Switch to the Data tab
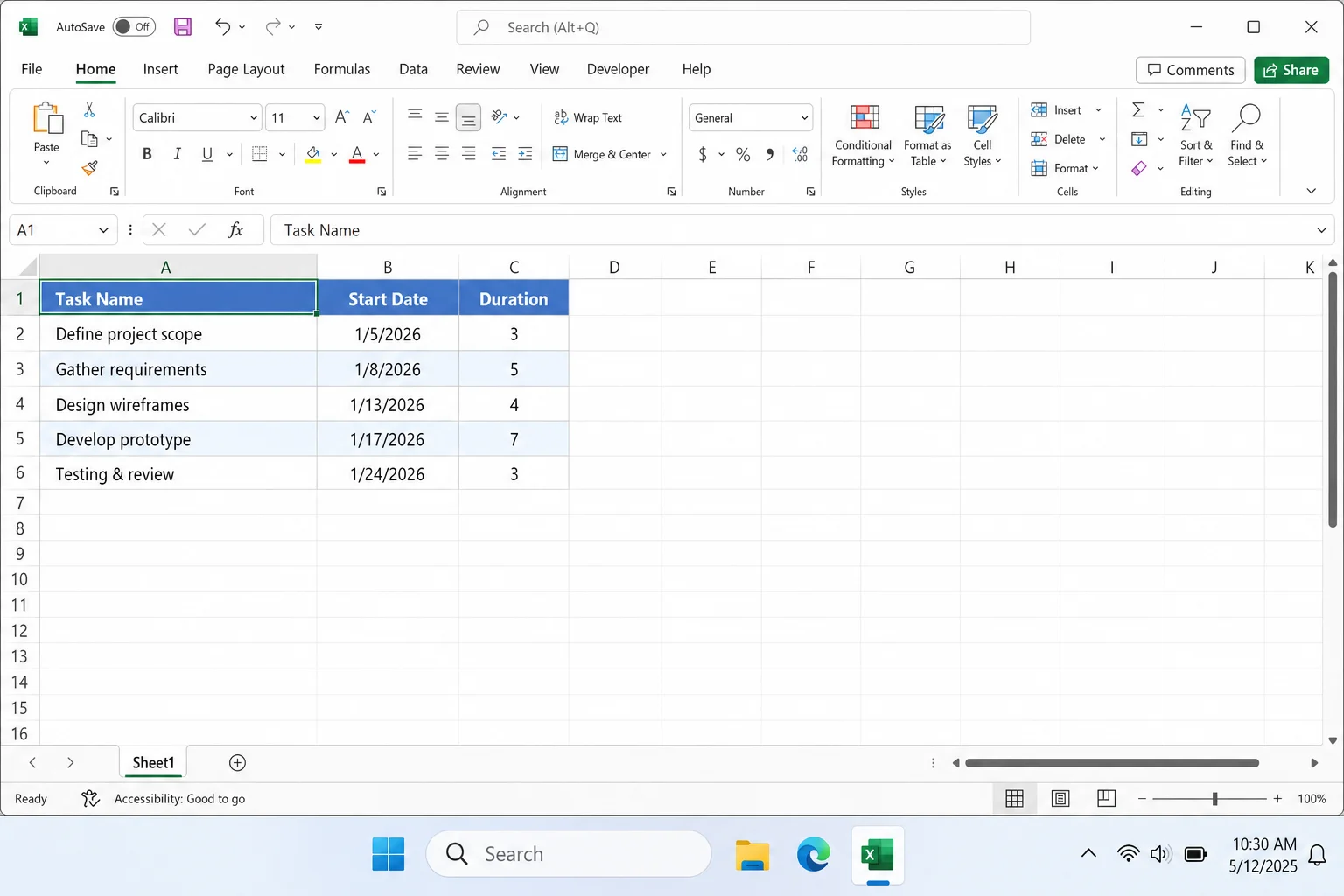 413,69
